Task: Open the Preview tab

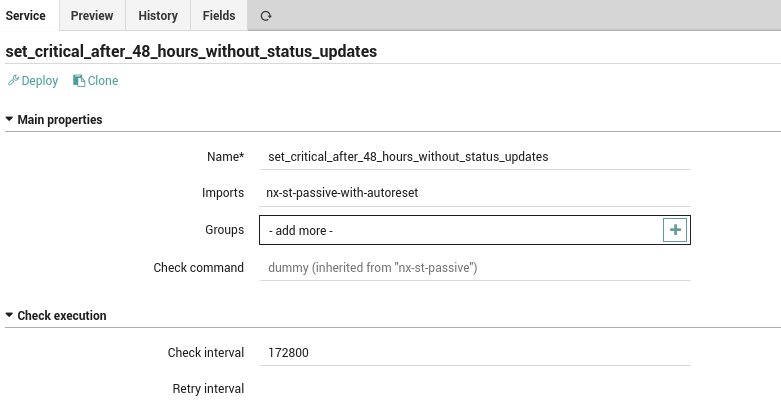Action: tap(92, 15)
